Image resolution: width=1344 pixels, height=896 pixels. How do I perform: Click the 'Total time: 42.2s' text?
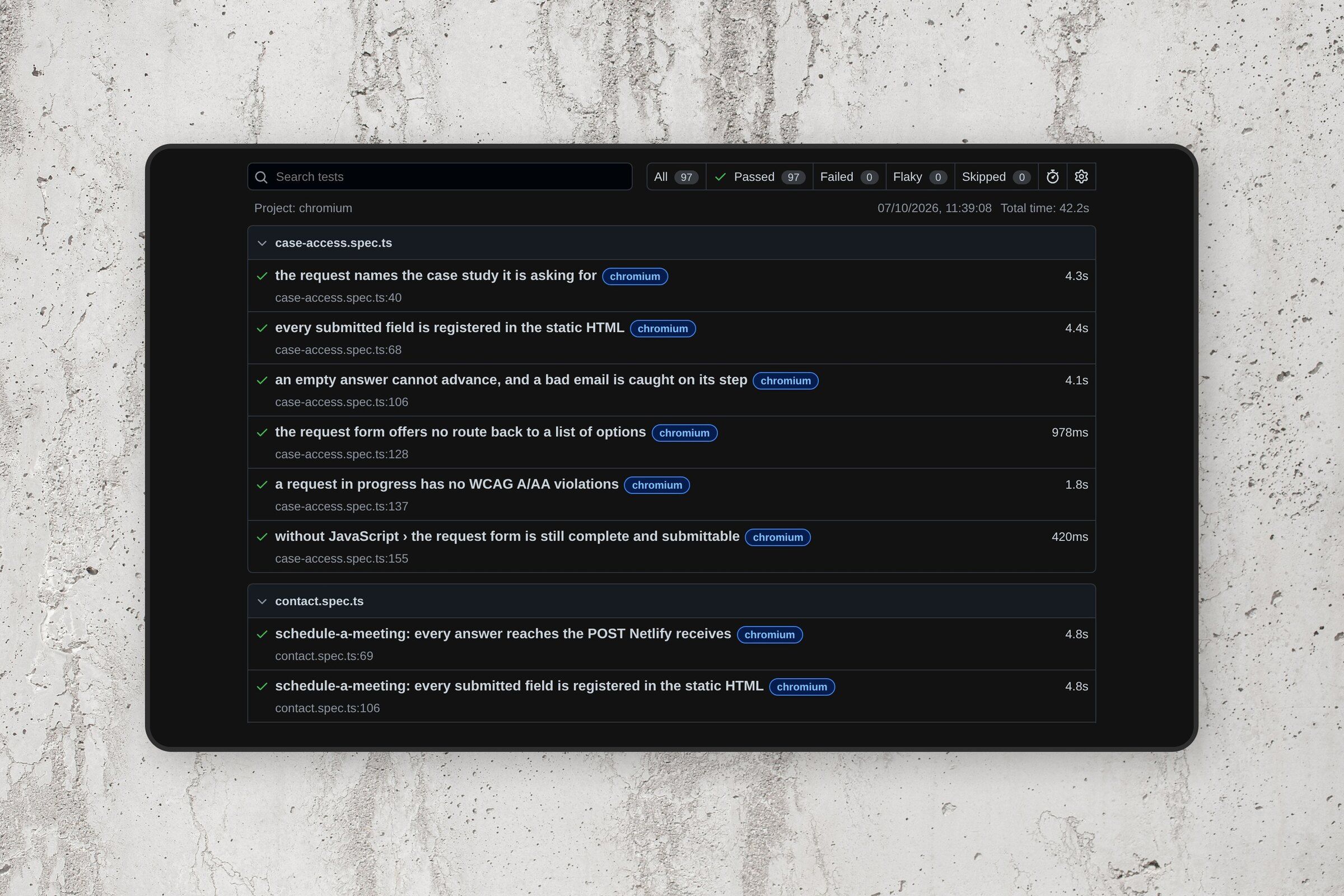click(x=1044, y=208)
